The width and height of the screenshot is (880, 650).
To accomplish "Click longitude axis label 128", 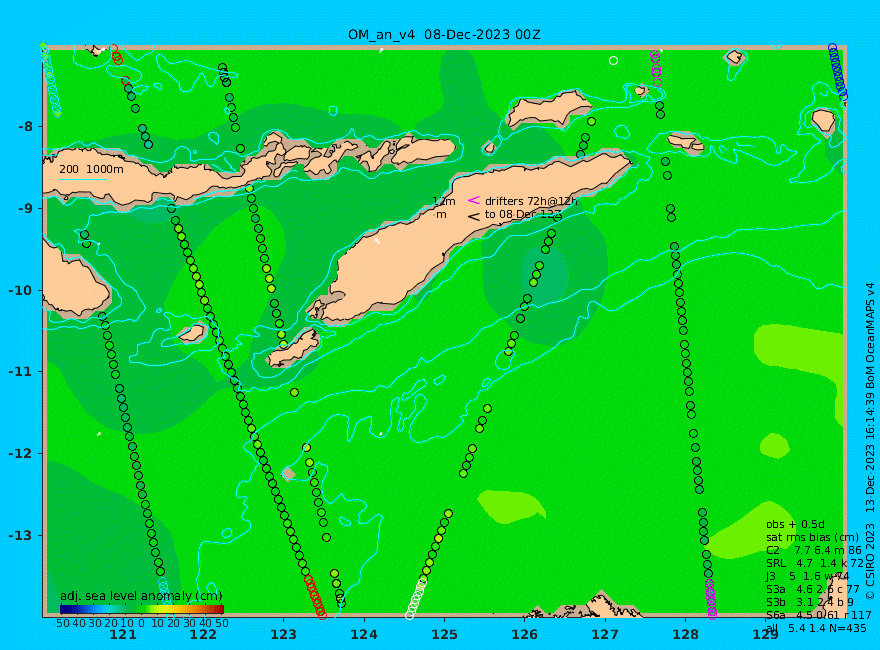I will point(686,635).
